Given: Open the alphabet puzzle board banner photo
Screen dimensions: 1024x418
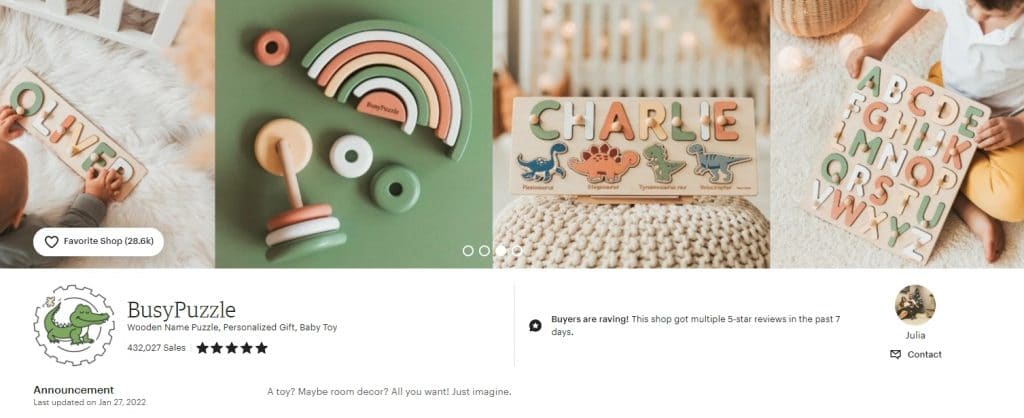Looking at the screenshot, I should [897, 134].
